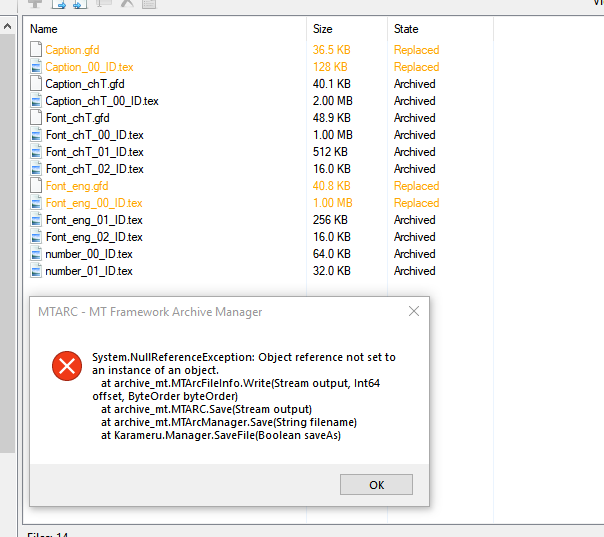
Task: Click the file icon beside Font_eng.gfd
Action: [x=36, y=186]
